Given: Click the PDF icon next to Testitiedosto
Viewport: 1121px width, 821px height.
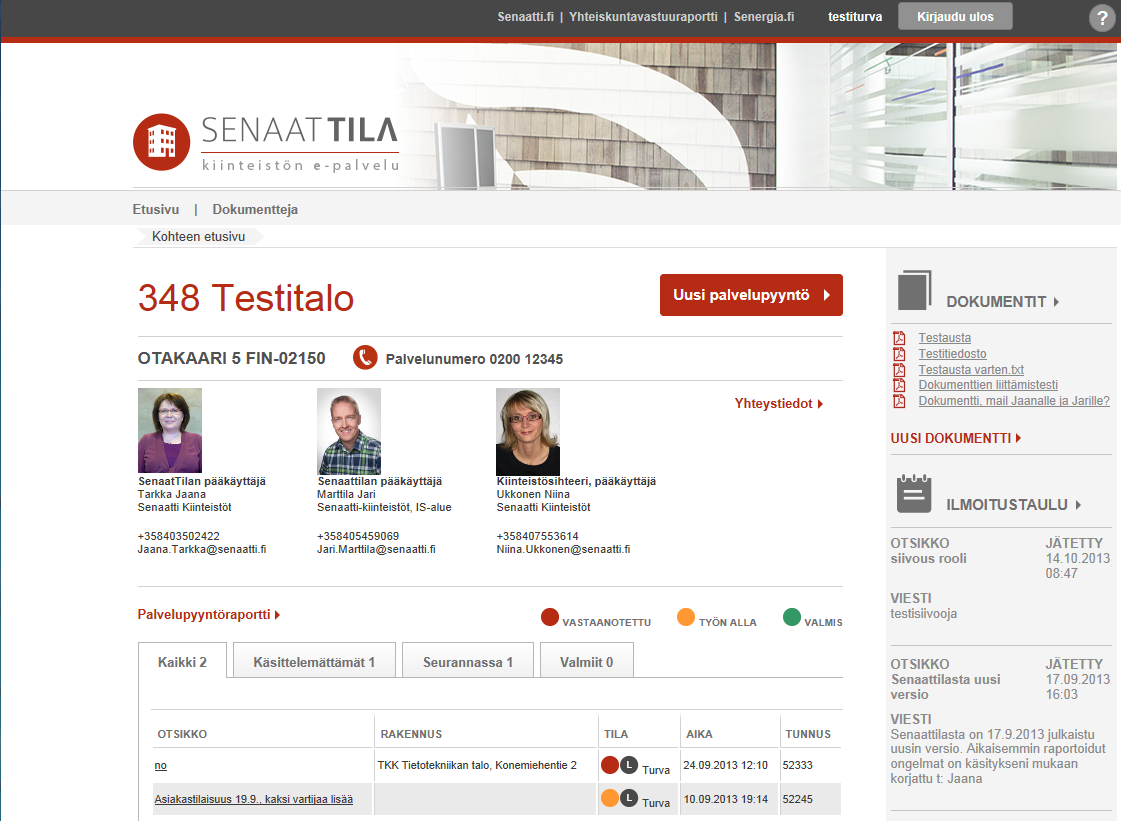Looking at the screenshot, I should click(899, 354).
